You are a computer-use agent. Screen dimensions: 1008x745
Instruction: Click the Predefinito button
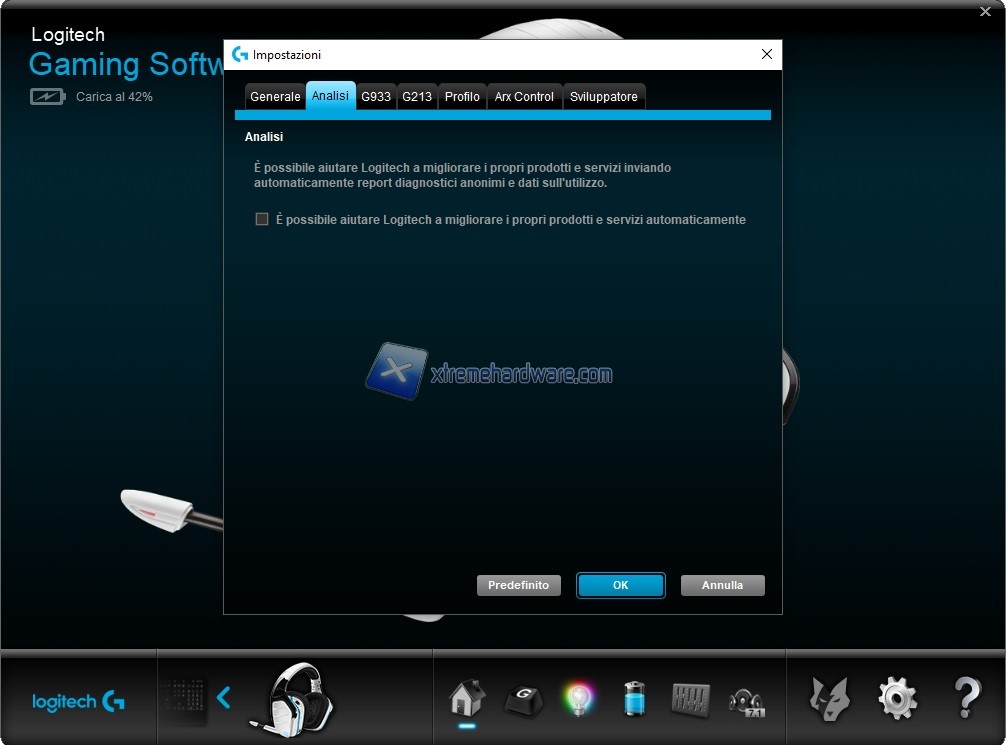pos(518,585)
